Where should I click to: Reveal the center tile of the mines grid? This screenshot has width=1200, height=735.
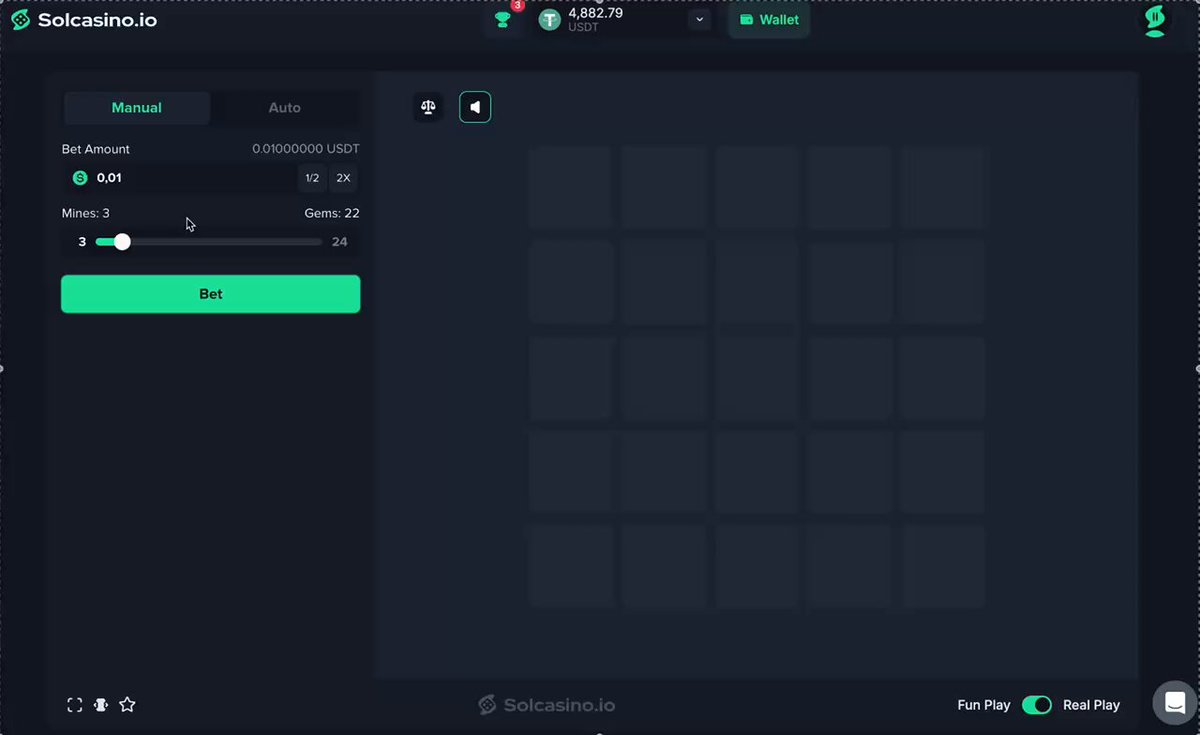757,377
